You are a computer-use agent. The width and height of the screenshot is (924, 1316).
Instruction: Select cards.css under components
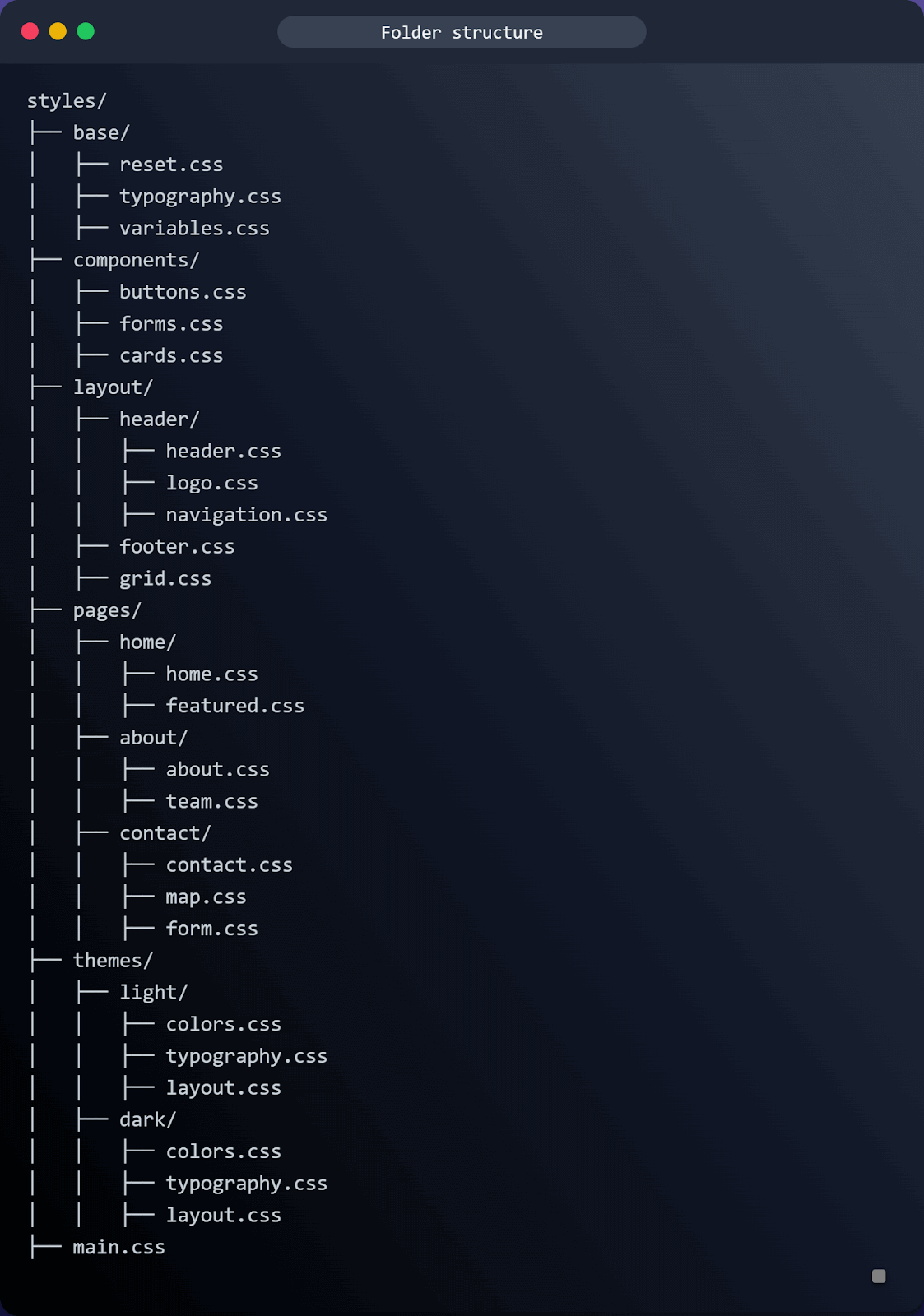pyautogui.click(x=171, y=355)
